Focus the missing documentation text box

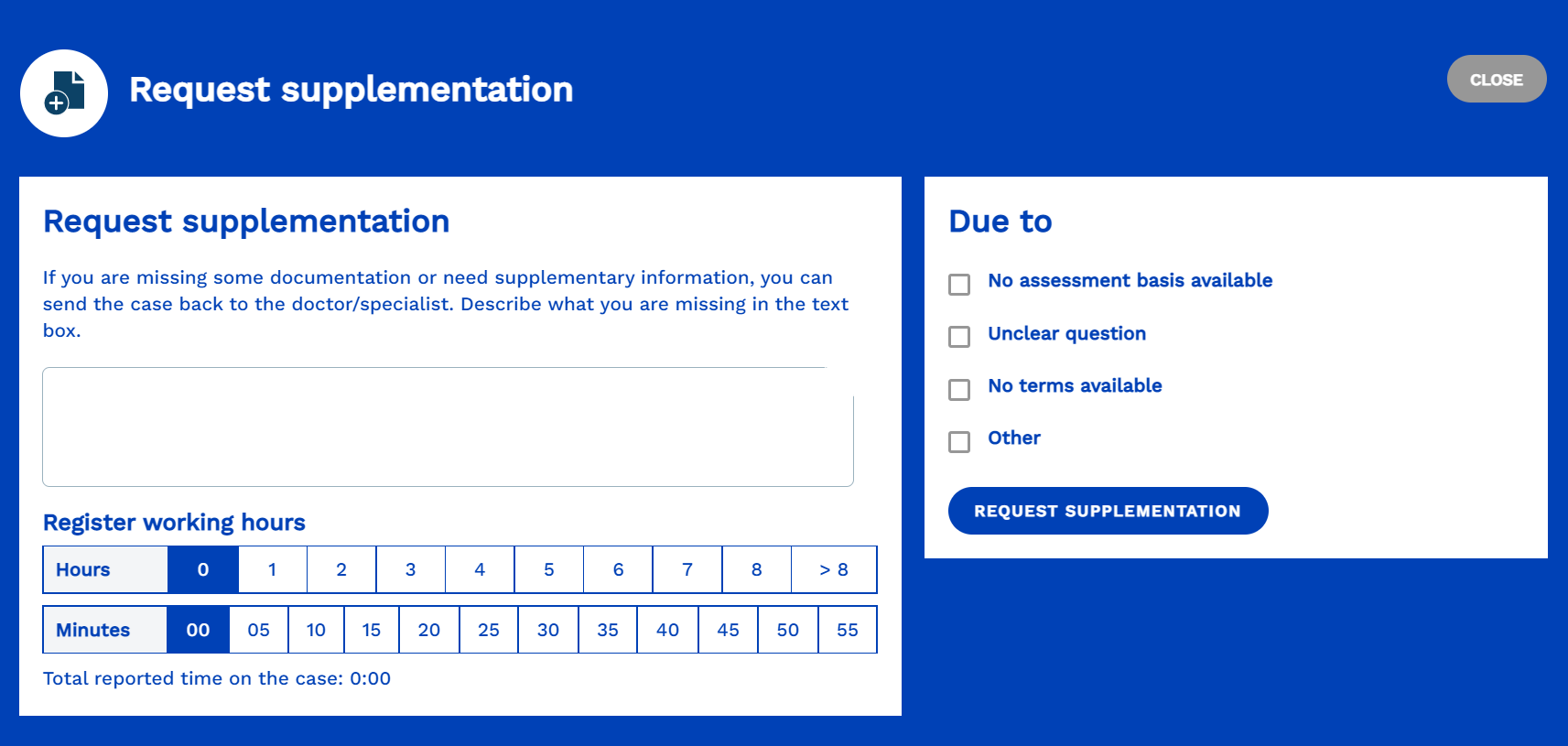point(448,427)
